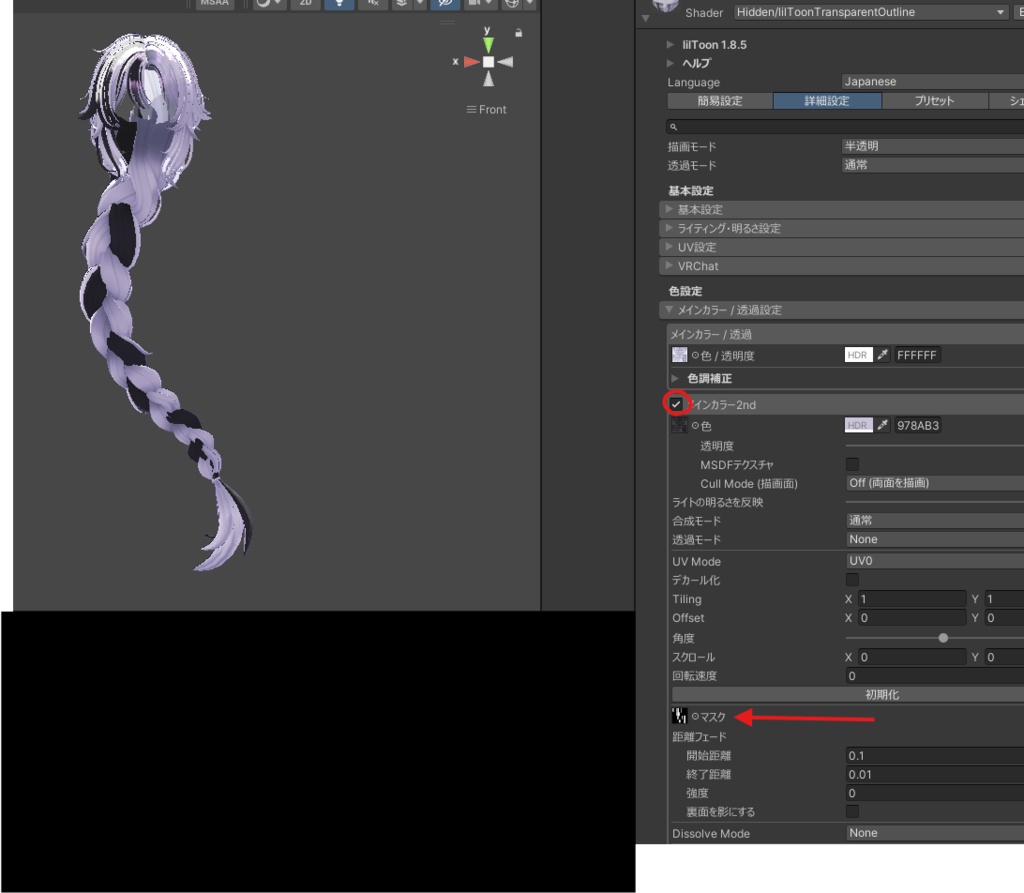Open the 合成モード dropdown showing 通常
This screenshot has width=1024, height=893.
coord(935,521)
